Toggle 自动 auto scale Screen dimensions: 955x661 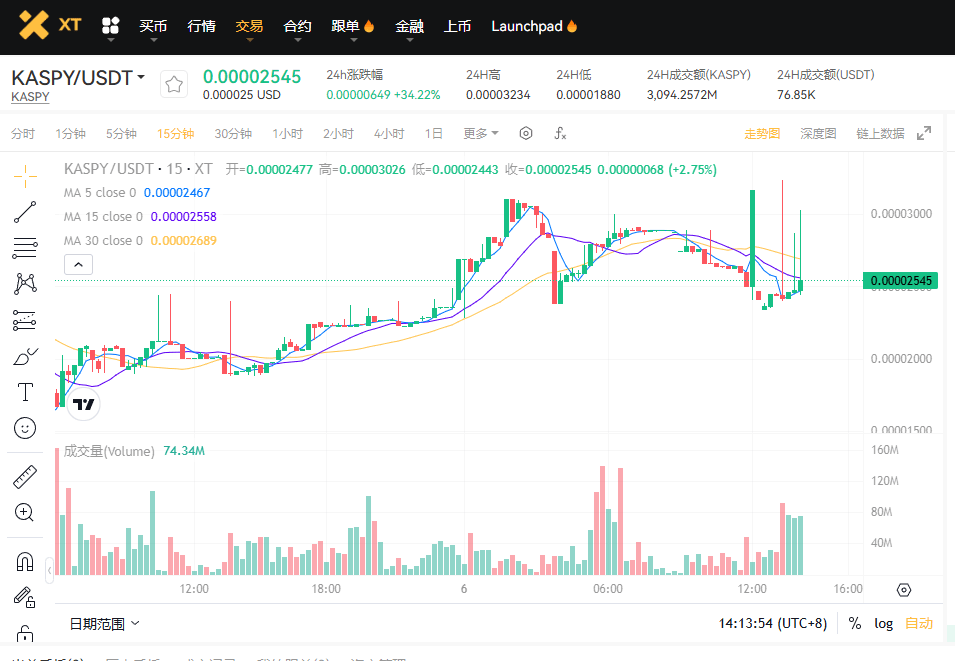coord(918,623)
